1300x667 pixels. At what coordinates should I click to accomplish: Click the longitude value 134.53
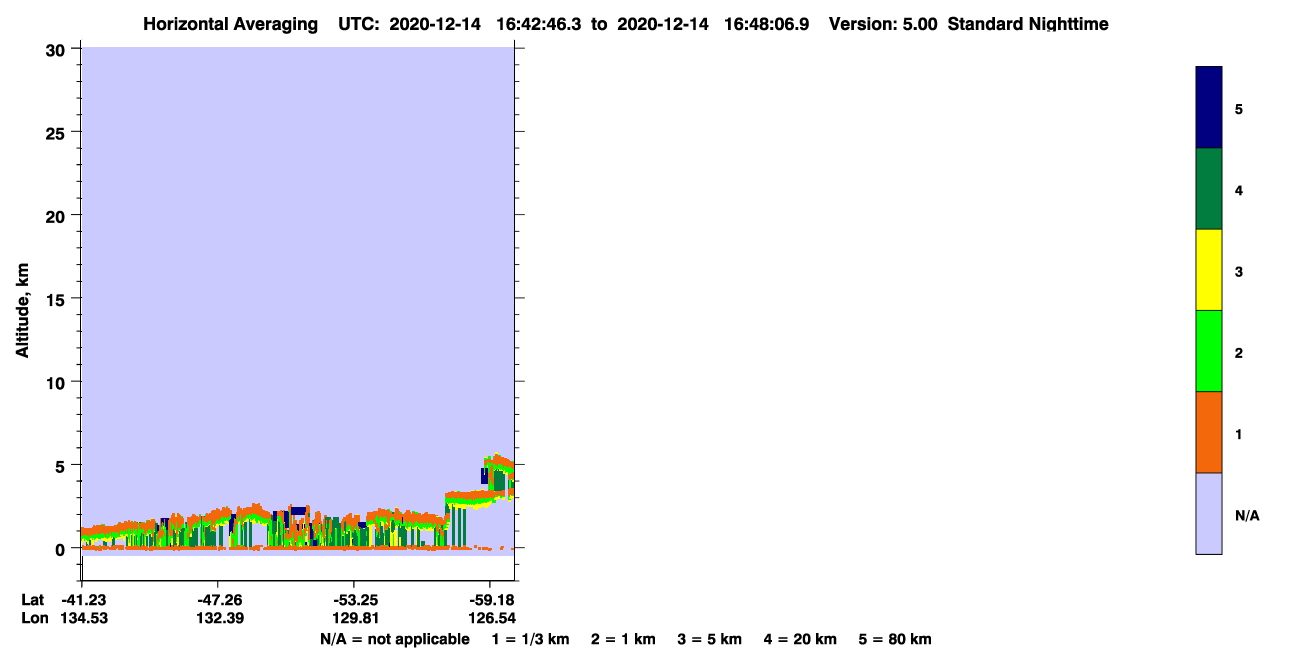pyautogui.click(x=83, y=618)
